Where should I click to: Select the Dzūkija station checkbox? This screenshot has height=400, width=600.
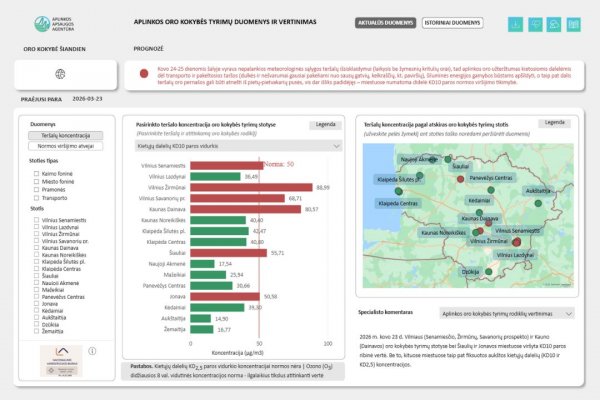point(36,324)
